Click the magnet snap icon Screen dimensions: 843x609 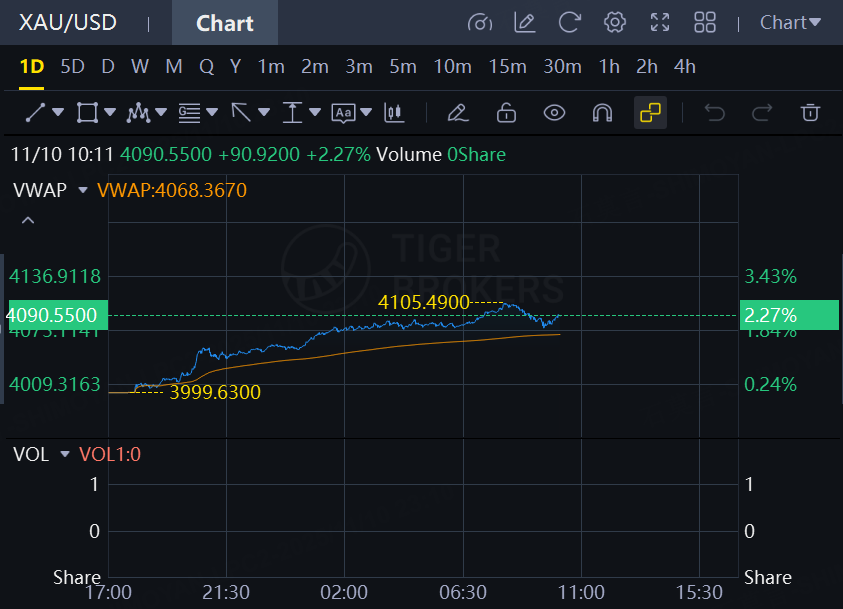602,112
